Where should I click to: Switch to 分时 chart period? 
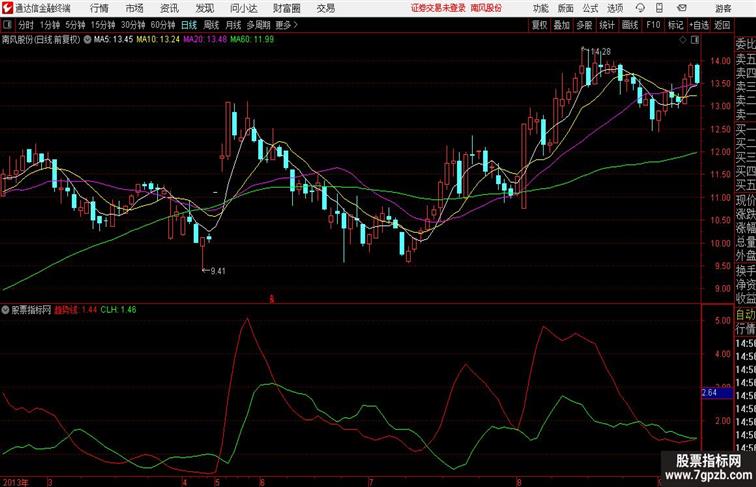pyautogui.click(x=26, y=25)
